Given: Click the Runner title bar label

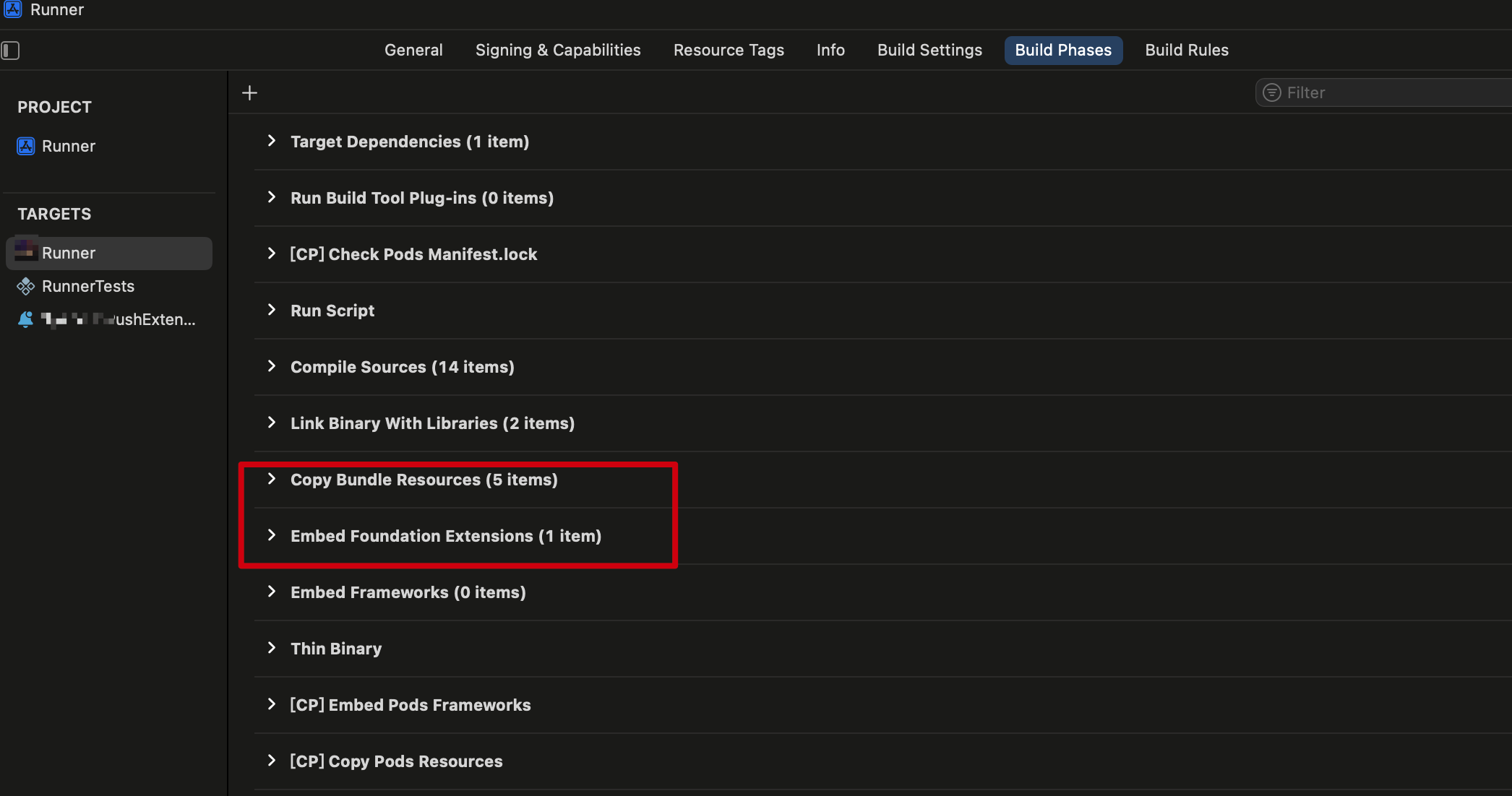Looking at the screenshot, I should pos(57,9).
